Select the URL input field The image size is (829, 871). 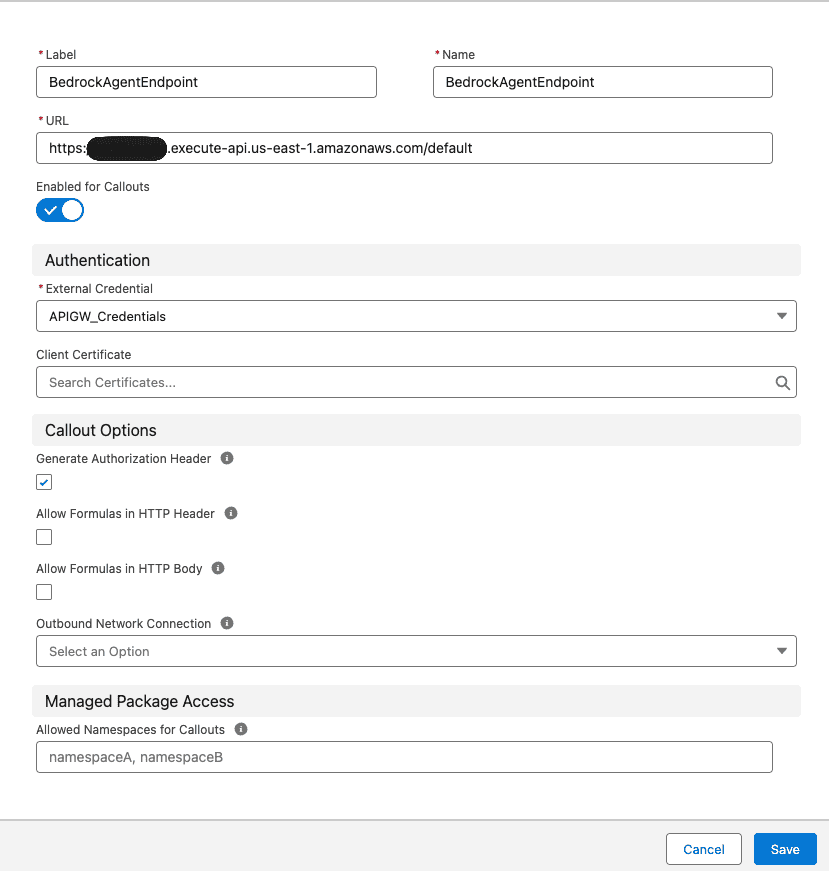[x=404, y=148]
